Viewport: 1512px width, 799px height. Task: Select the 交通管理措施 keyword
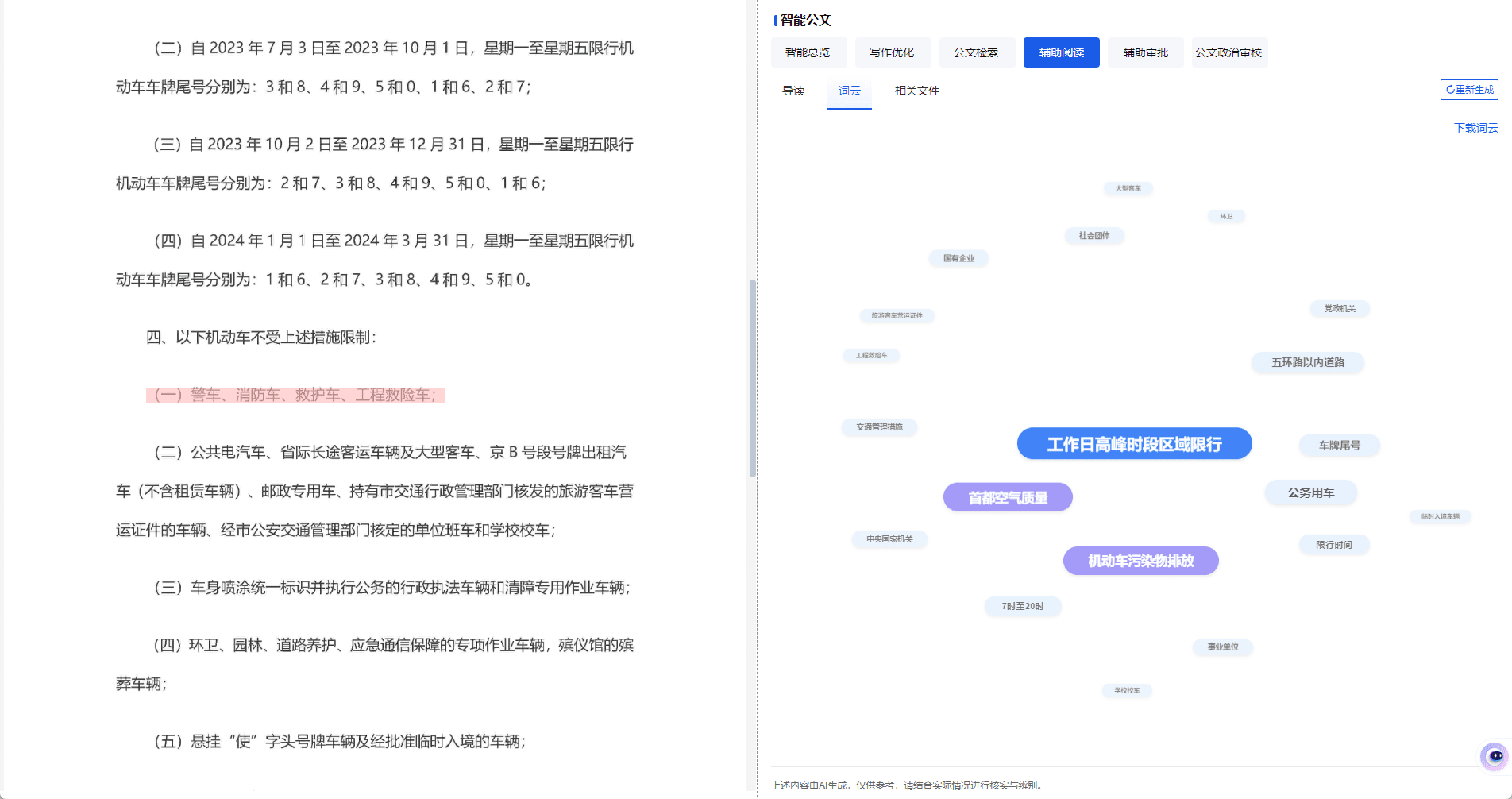879,427
